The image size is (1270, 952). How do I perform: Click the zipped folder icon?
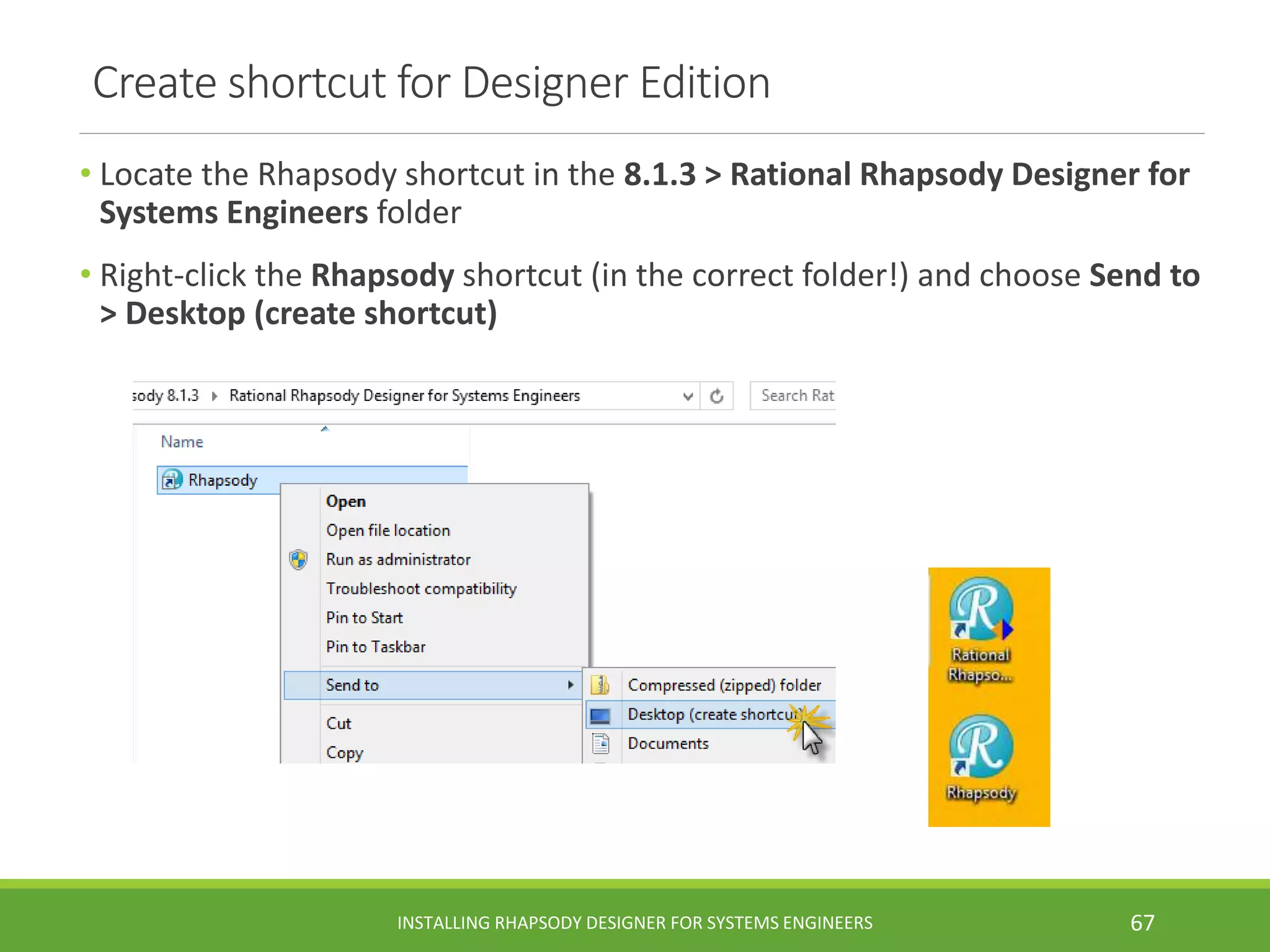(600, 685)
